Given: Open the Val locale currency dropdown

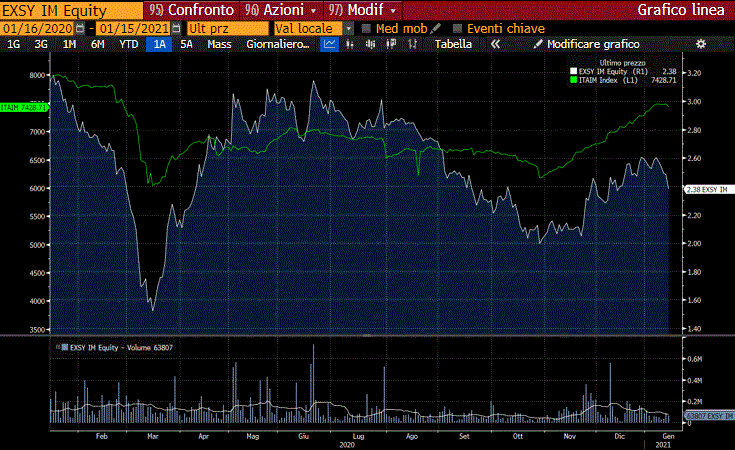Looking at the screenshot, I should [x=348, y=29].
